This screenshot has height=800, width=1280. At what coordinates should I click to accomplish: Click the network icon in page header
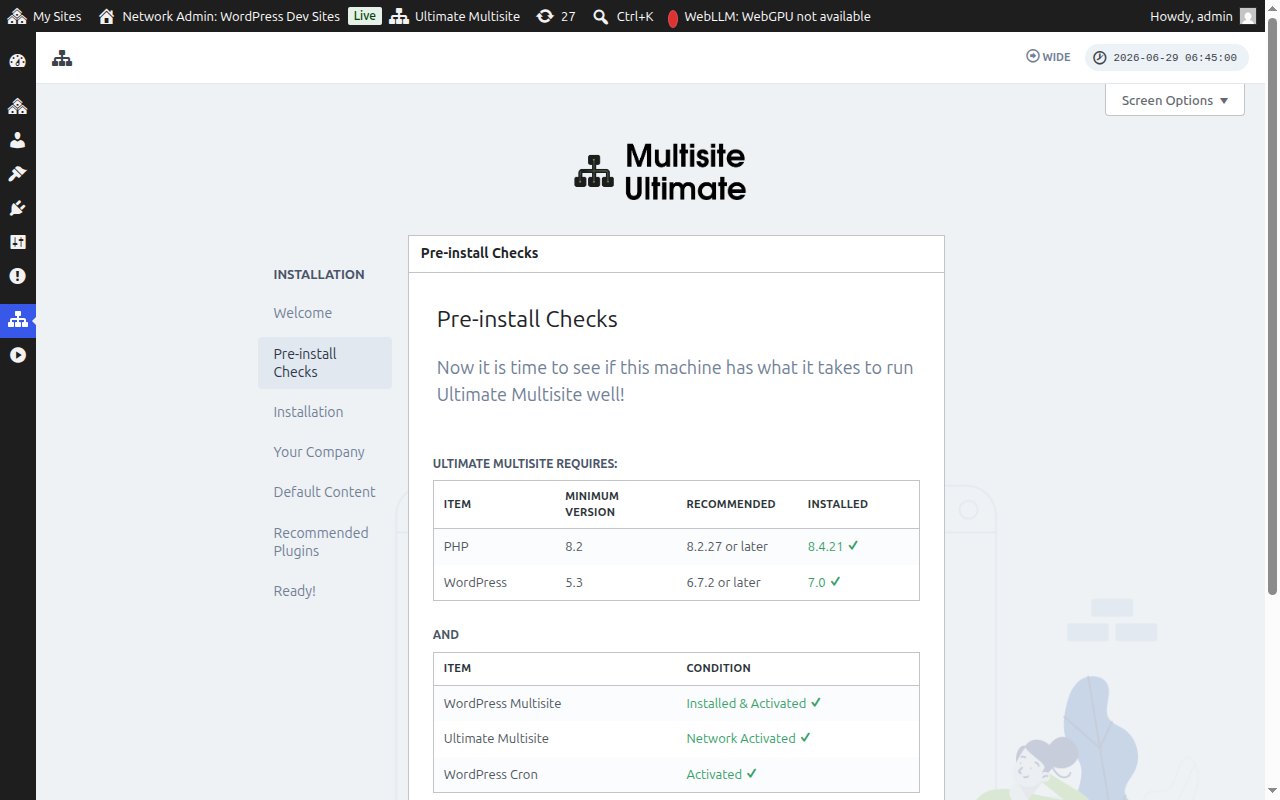pos(63,58)
